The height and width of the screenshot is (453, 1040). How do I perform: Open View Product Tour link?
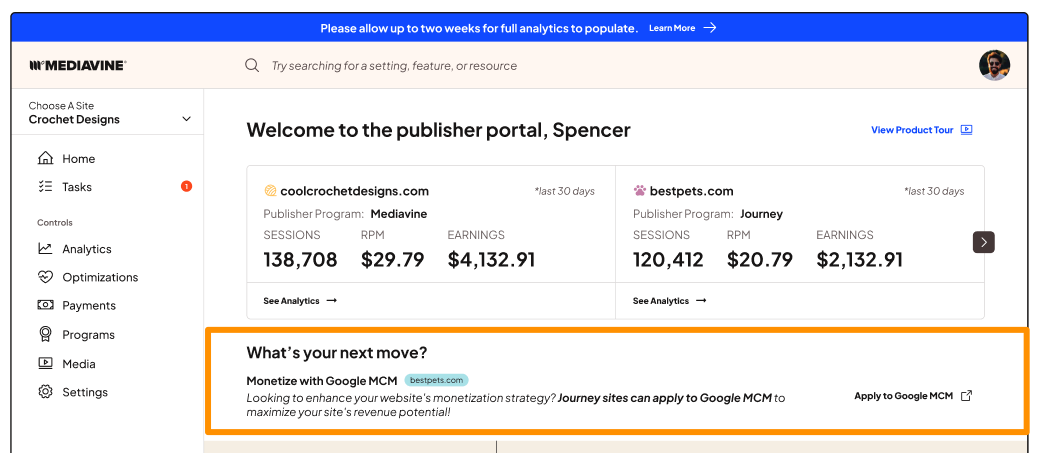coord(921,130)
